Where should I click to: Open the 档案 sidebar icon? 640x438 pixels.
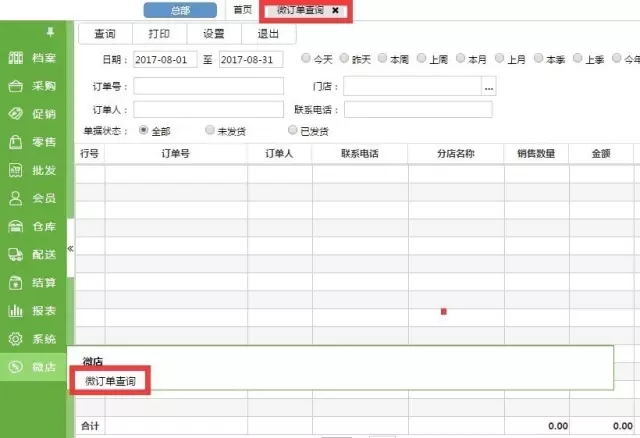tap(16, 58)
